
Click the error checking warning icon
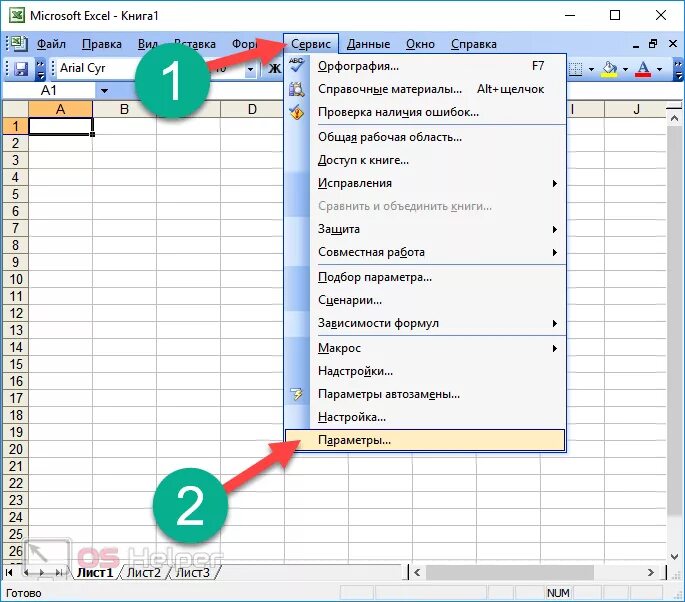pos(297,112)
